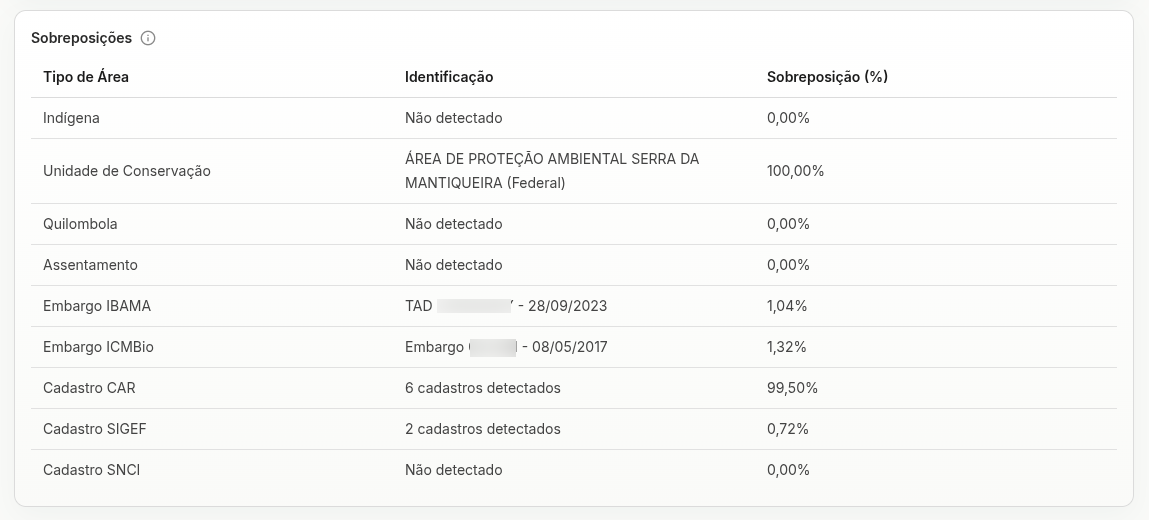Open ÁREA DE PROTEÇÃO AMBIENTAL SERRA DA MANTIQUEIRA entry
1149x520 pixels.
[552, 171]
